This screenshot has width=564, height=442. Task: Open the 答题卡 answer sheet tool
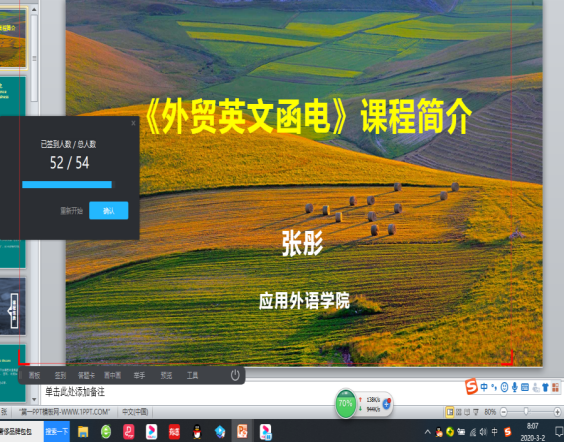point(86,375)
